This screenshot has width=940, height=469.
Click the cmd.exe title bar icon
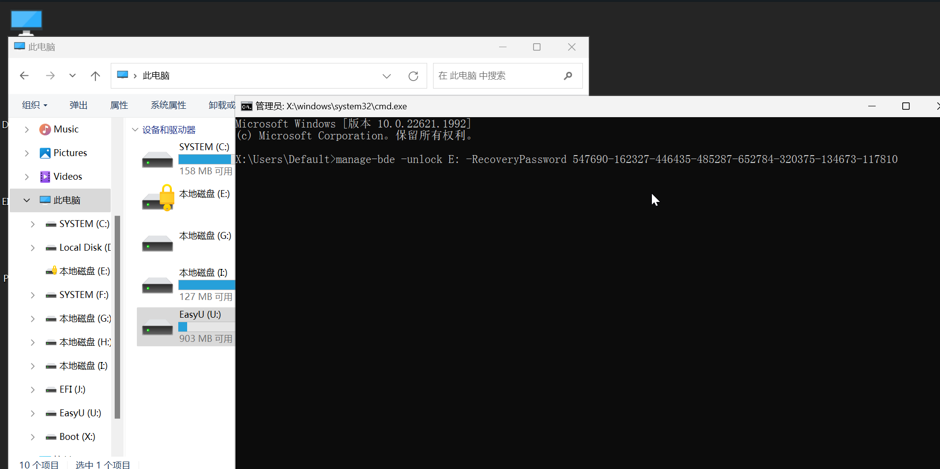tap(246, 106)
